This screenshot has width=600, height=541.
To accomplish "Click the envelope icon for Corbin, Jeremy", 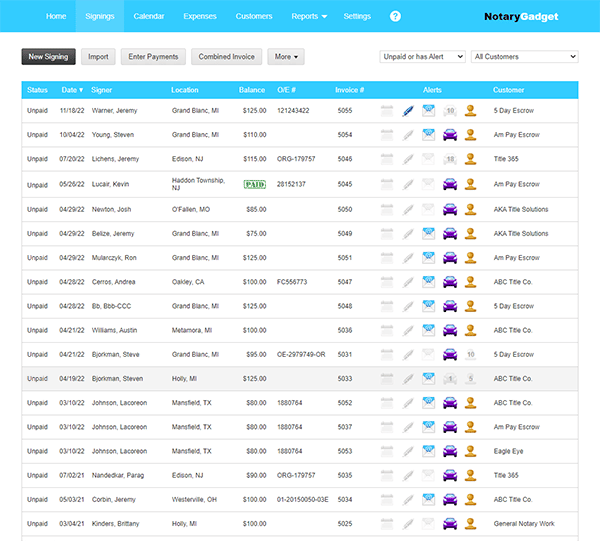I will tap(429, 500).
